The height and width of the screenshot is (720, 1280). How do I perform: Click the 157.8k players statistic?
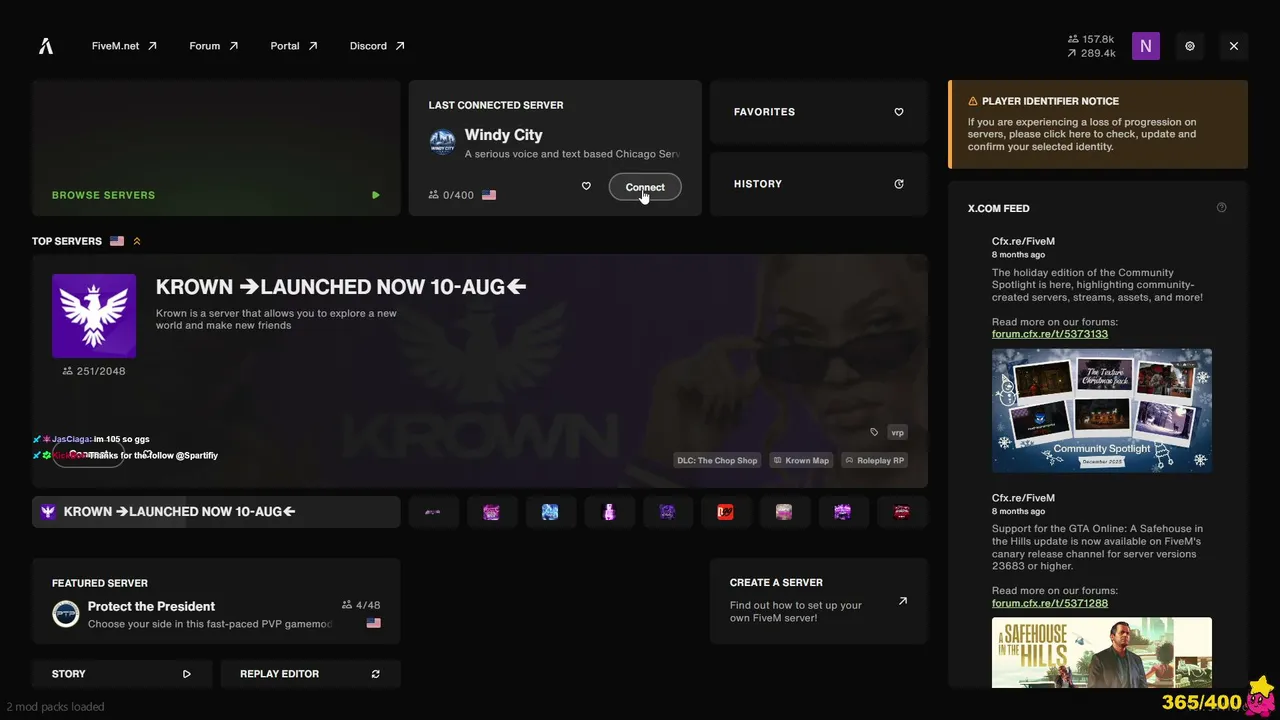click(x=1091, y=39)
